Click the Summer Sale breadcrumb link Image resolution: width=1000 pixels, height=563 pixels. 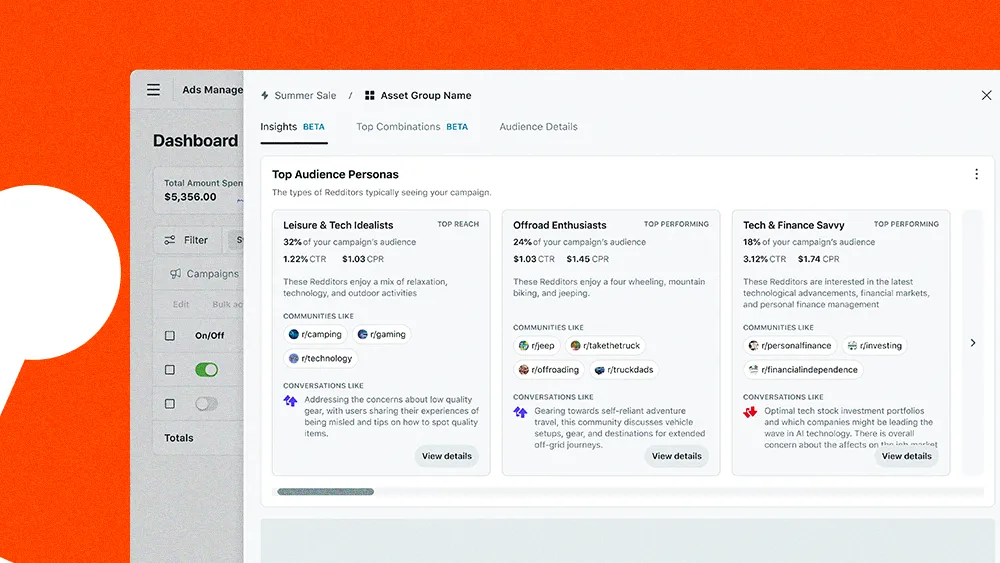click(305, 96)
